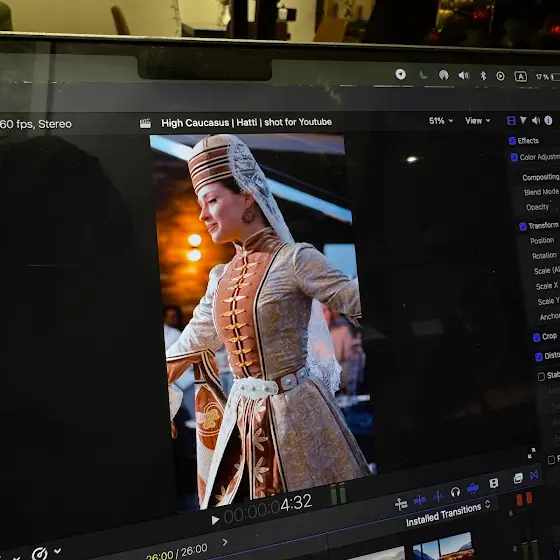
Task: Toggle the blue clip appearance icon
Action: tap(473, 488)
